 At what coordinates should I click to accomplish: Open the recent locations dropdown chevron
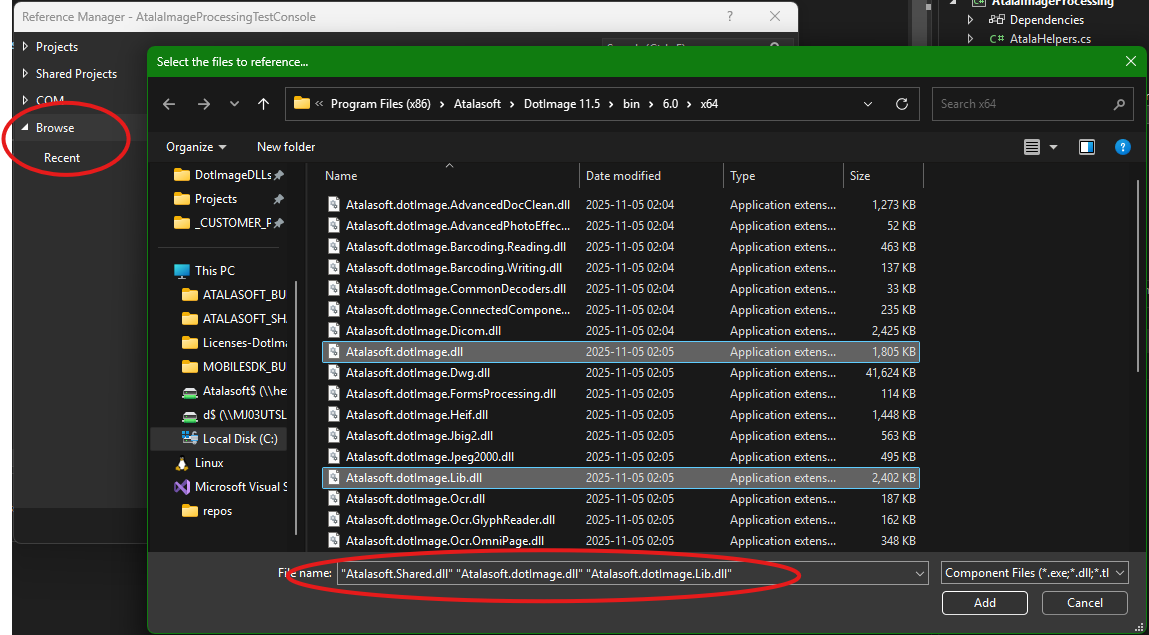[x=234, y=104]
